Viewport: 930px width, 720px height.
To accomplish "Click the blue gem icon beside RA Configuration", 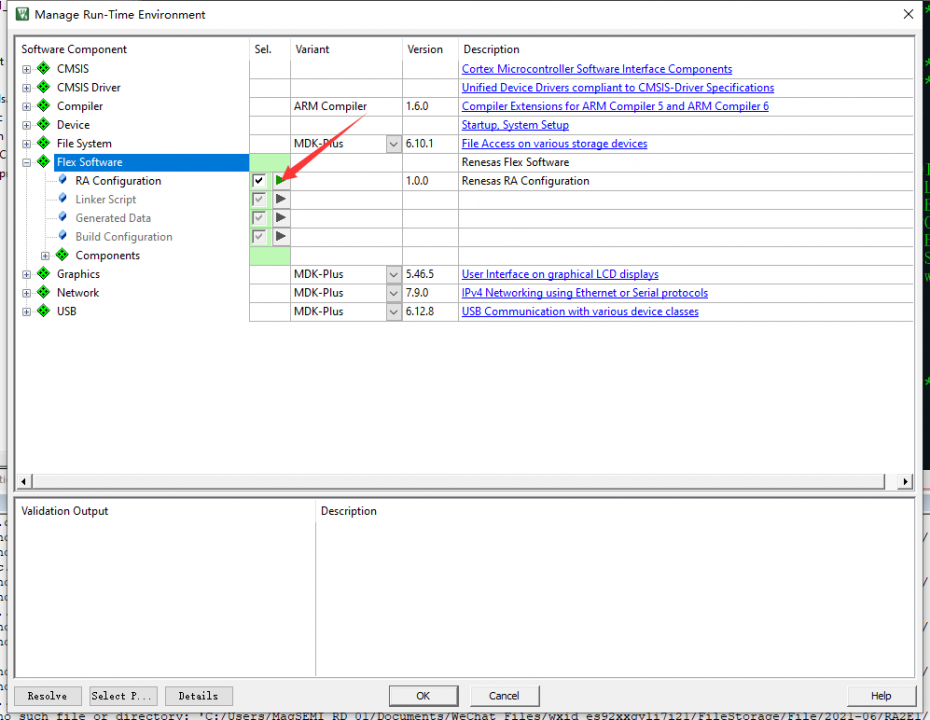I will click(x=62, y=180).
